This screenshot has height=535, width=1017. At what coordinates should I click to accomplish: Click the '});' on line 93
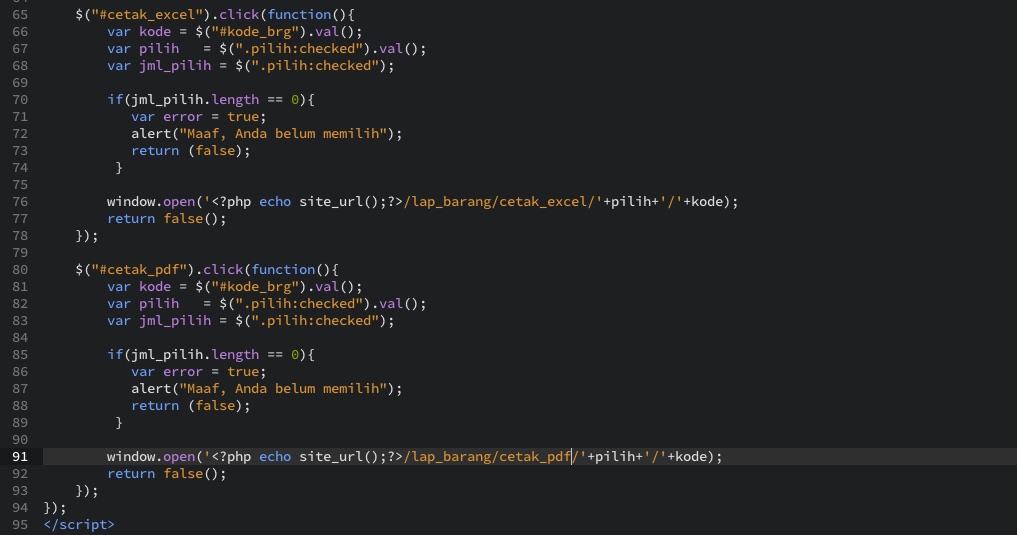click(87, 490)
